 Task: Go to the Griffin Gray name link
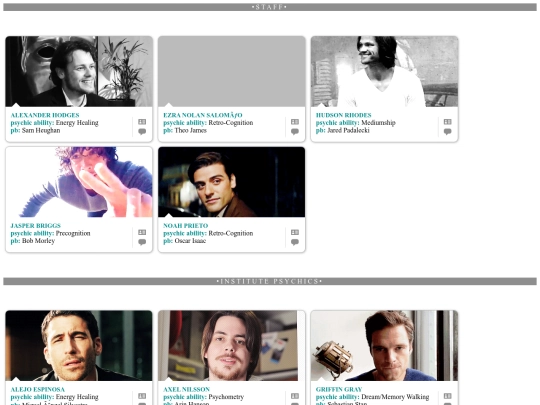[339, 390]
